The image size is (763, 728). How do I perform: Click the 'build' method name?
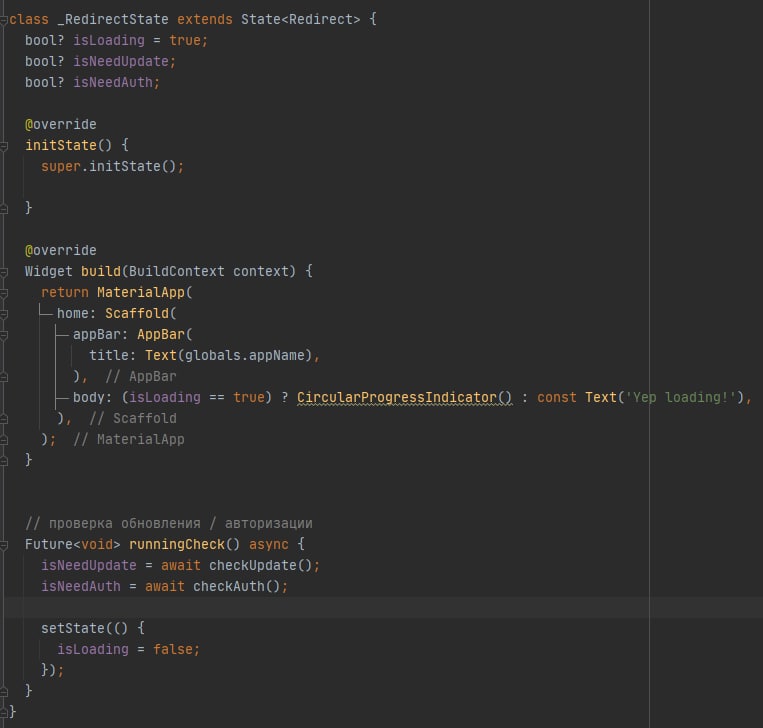[x=101, y=272]
